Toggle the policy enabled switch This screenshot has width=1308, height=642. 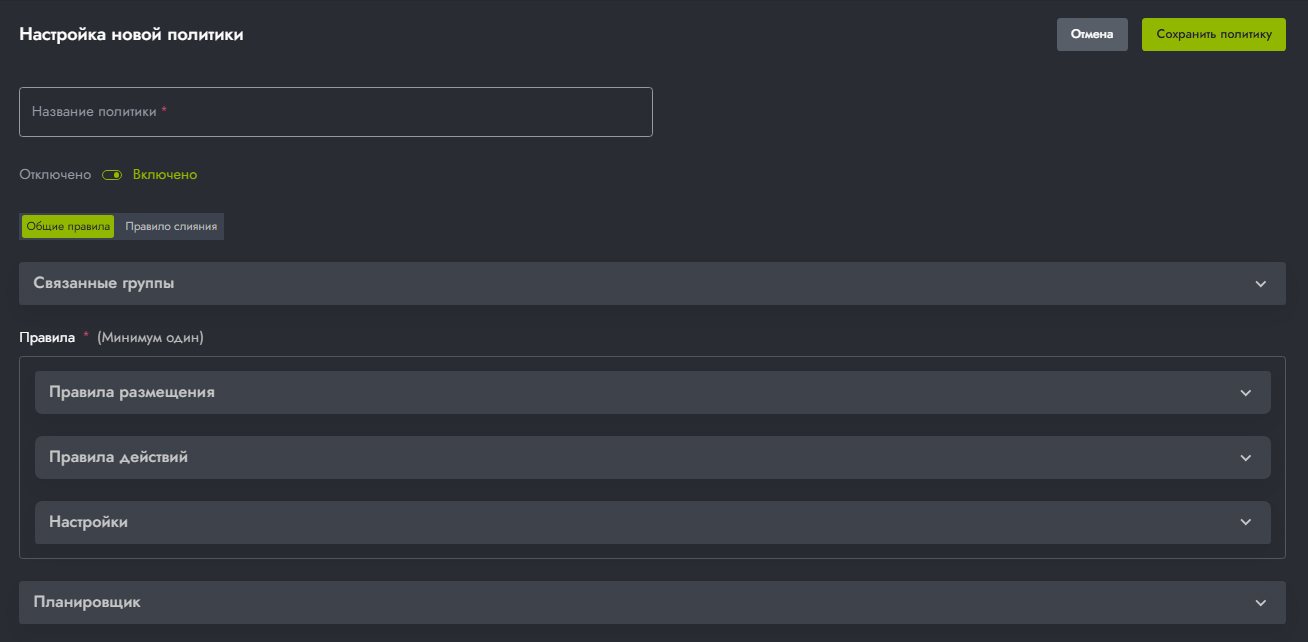point(112,175)
